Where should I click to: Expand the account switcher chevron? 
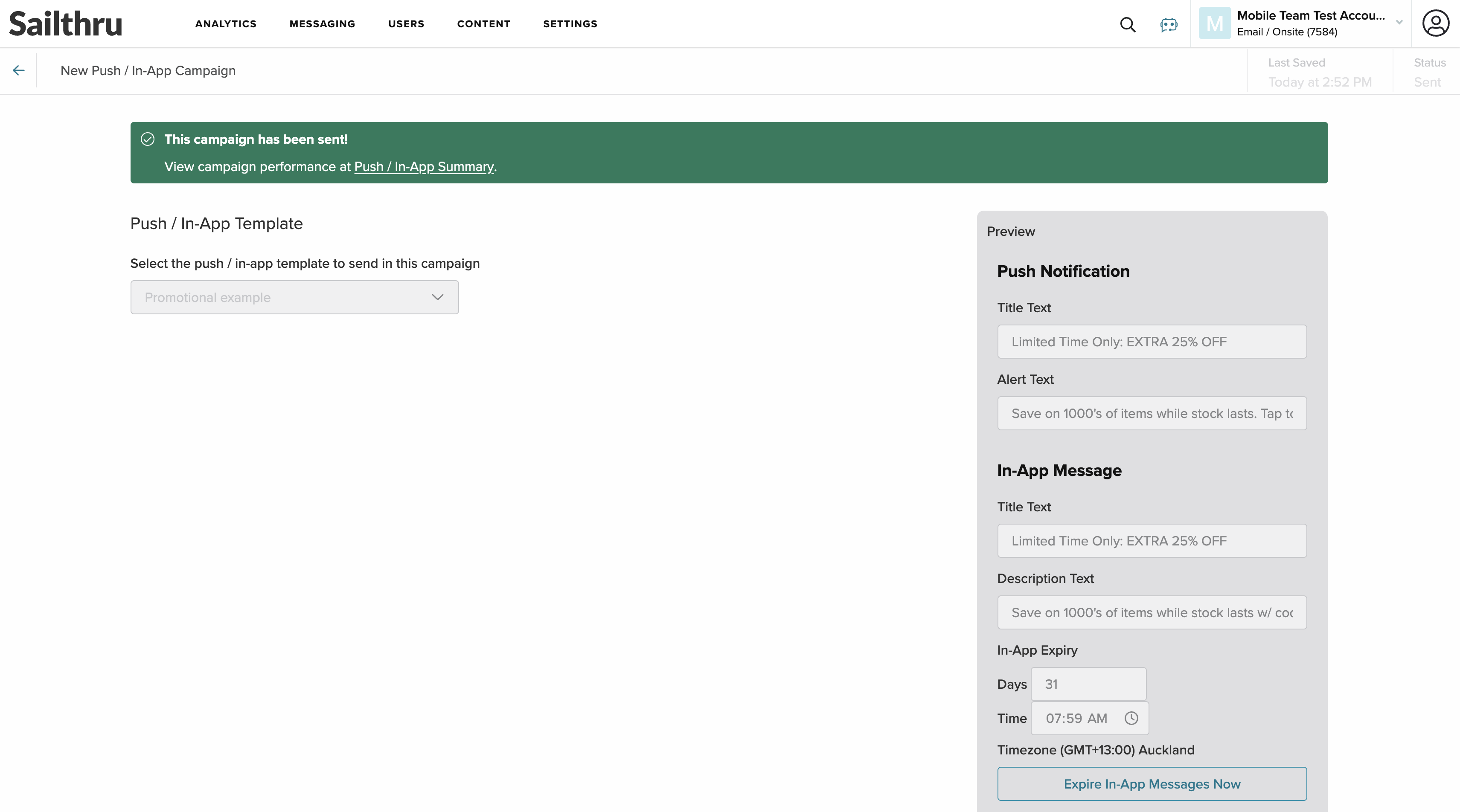[1399, 23]
